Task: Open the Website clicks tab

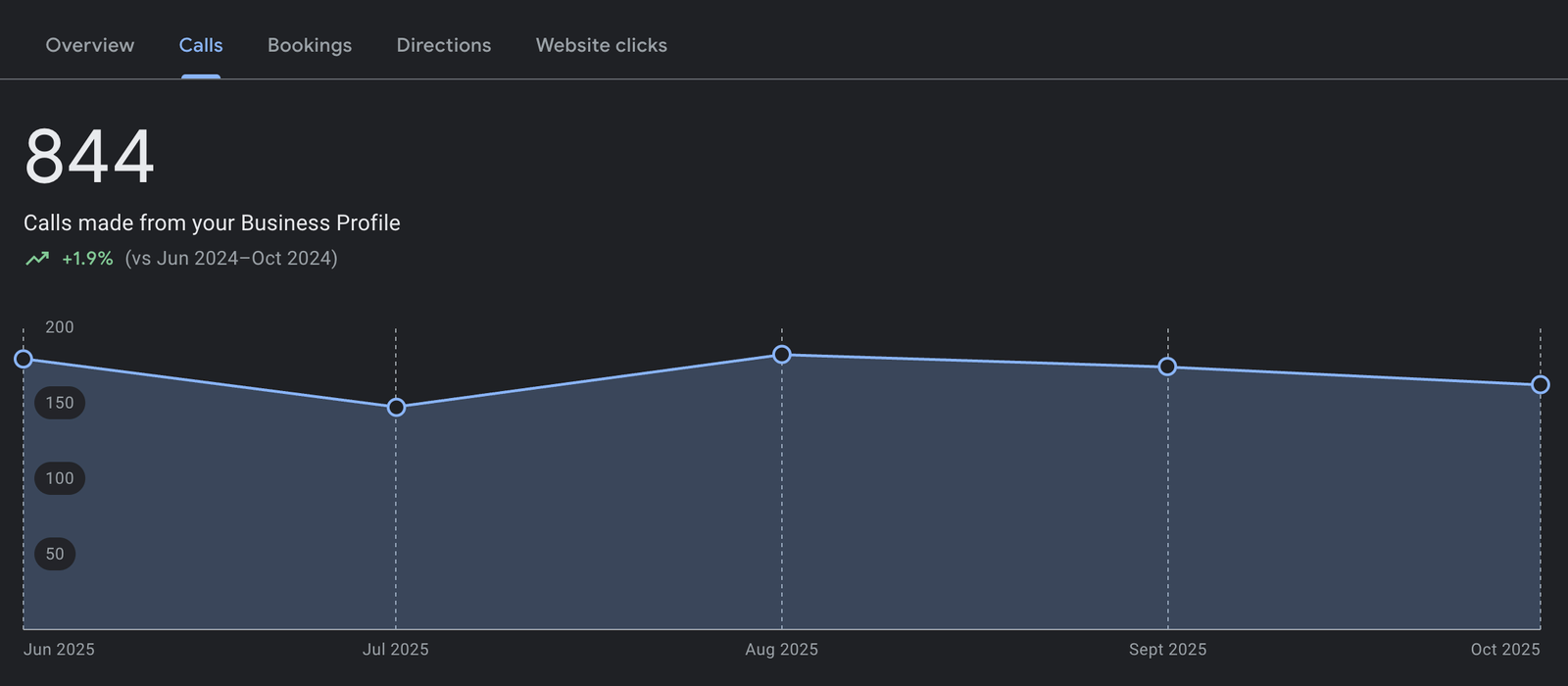Action: [x=601, y=45]
